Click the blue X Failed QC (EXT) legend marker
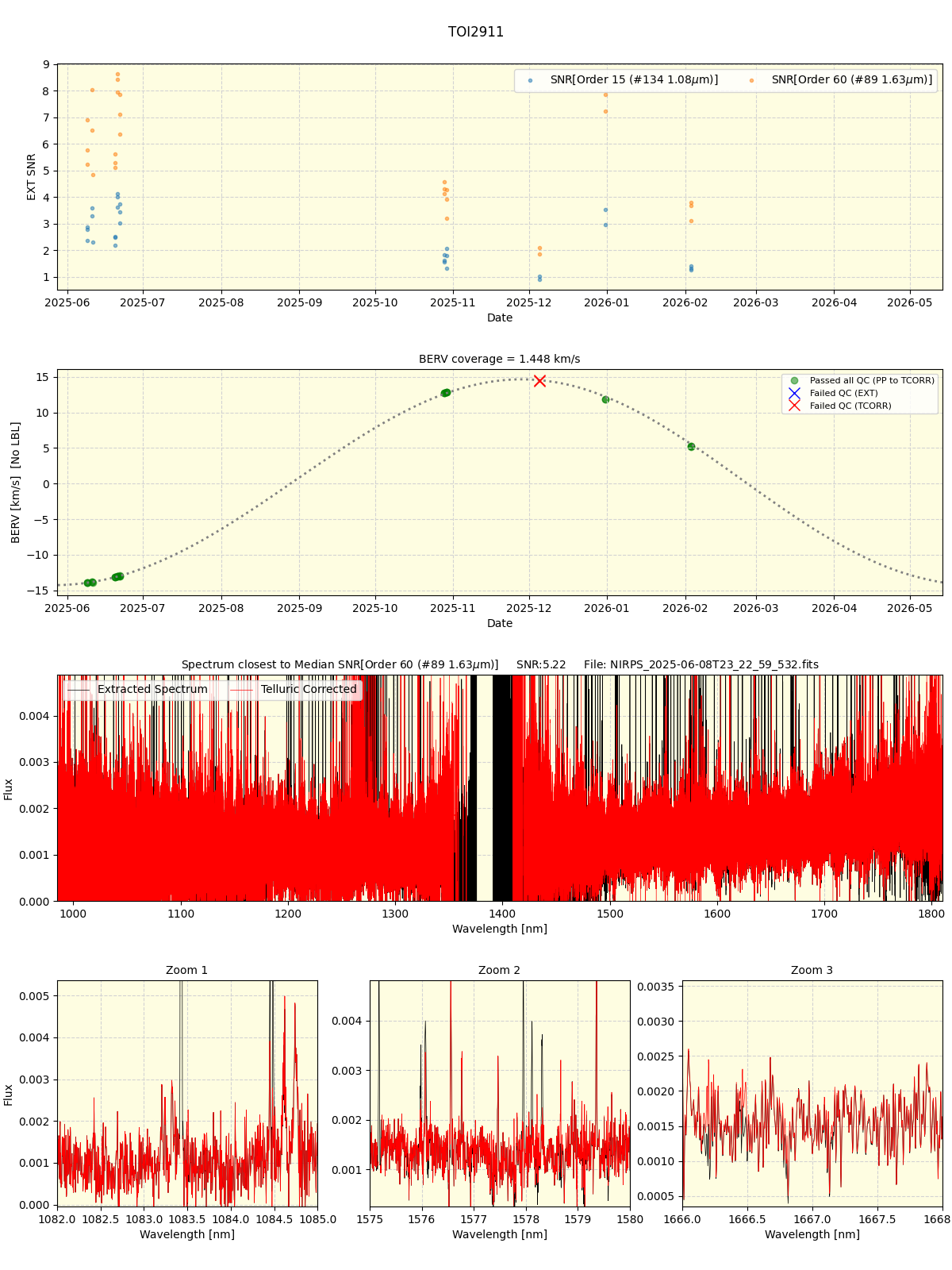This screenshot has height=1270, width=952. (794, 393)
